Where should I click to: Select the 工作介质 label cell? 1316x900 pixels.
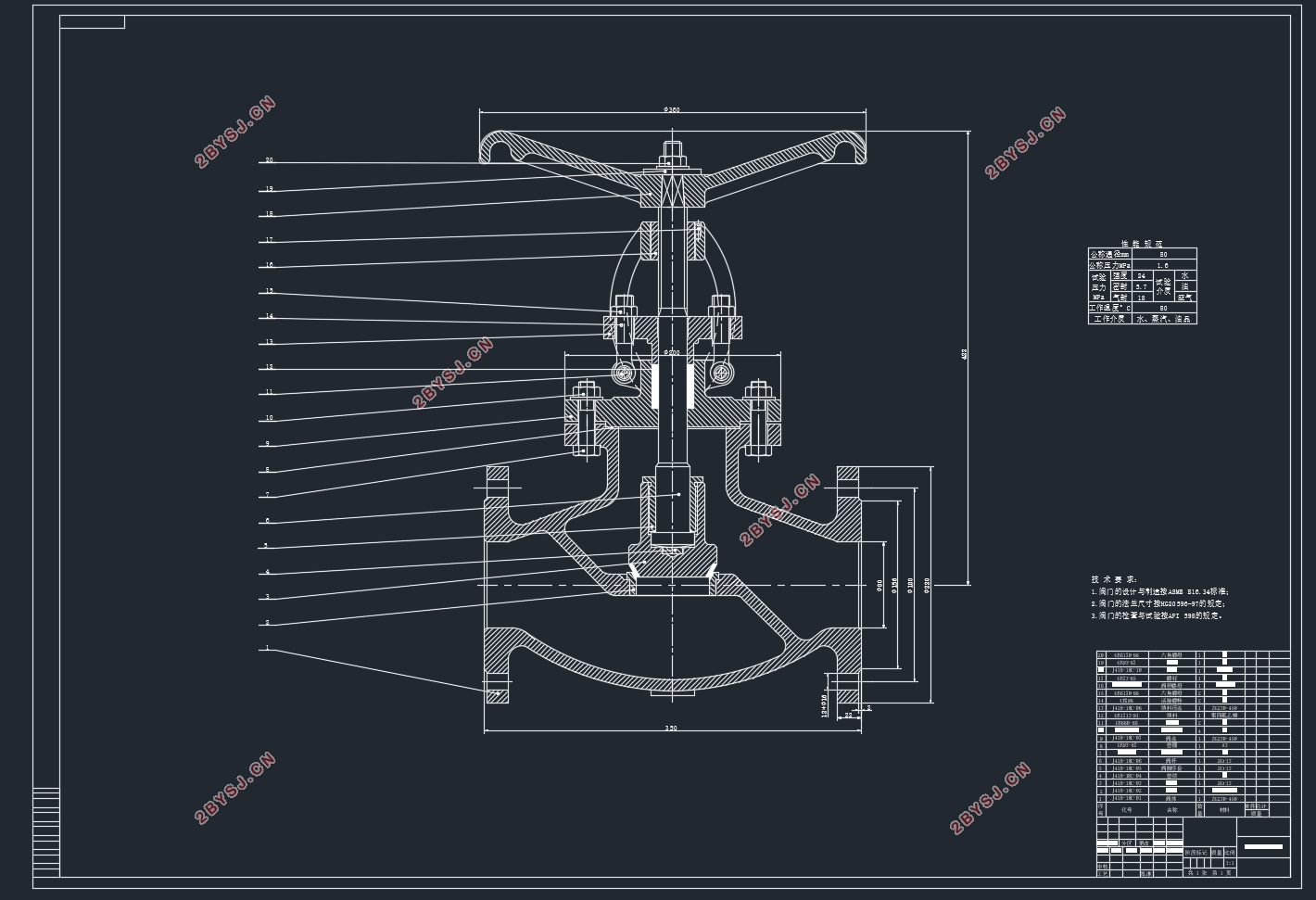click(1110, 319)
